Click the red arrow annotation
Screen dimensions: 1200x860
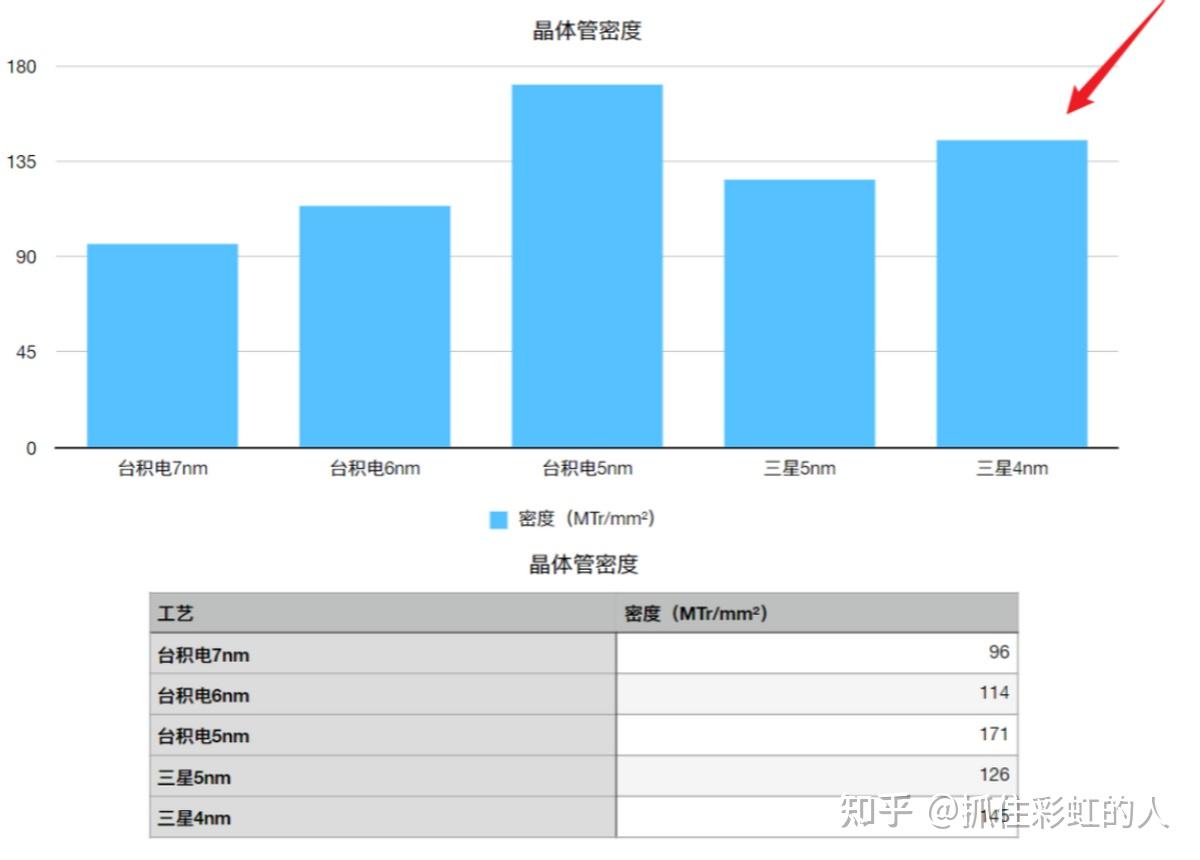[1110, 60]
